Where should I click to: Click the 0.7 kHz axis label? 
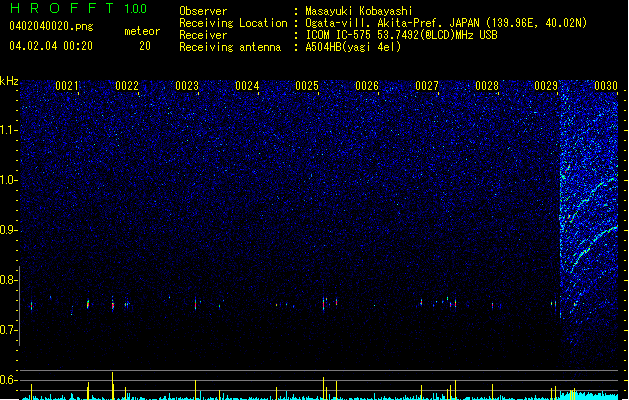pyautogui.click(x=9, y=330)
